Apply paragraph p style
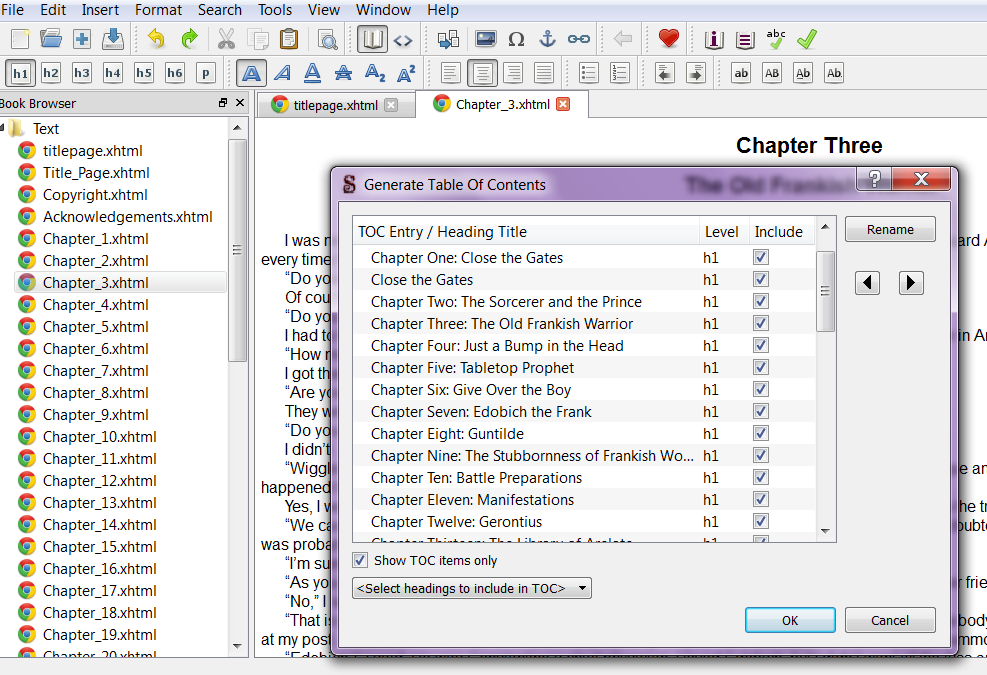The image size is (987, 675). click(x=205, y=73)
